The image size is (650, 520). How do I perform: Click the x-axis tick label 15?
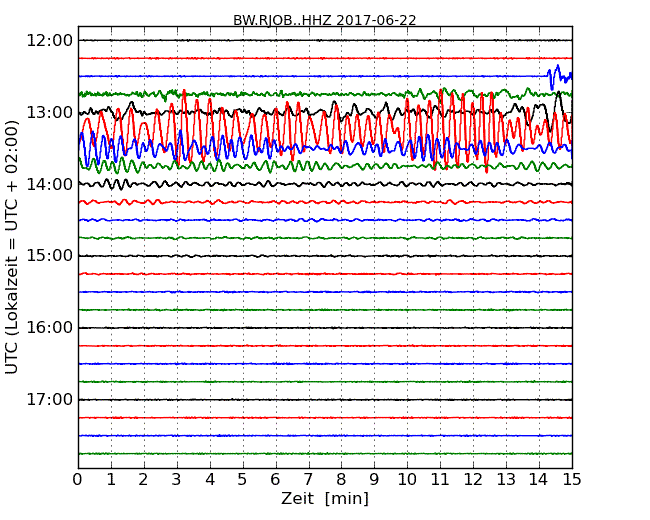[x=572, y=480]
